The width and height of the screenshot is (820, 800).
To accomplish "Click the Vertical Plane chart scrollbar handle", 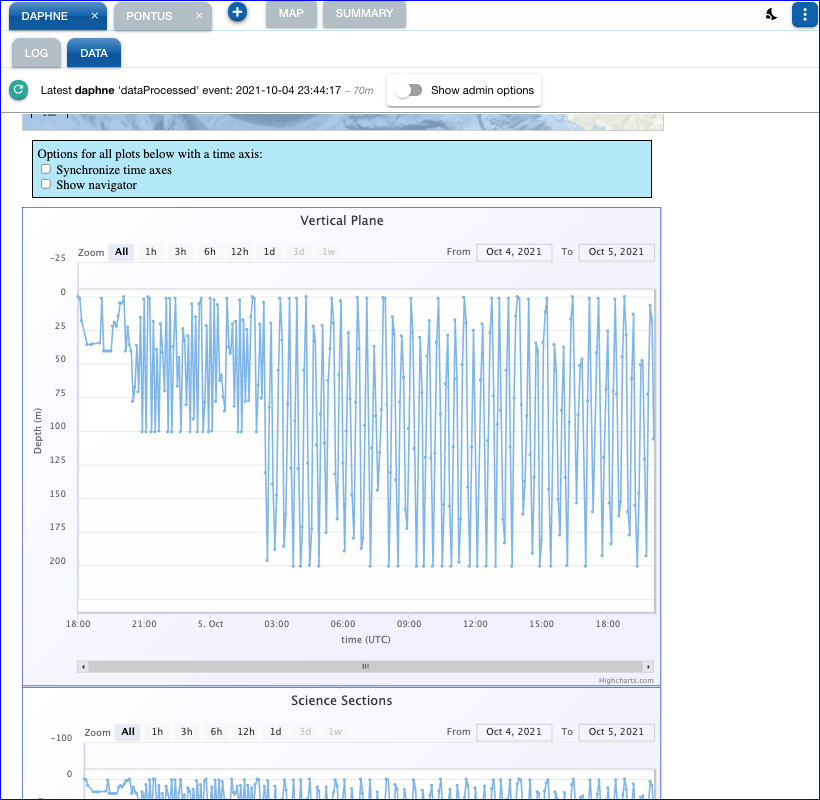I will [365, 666].
